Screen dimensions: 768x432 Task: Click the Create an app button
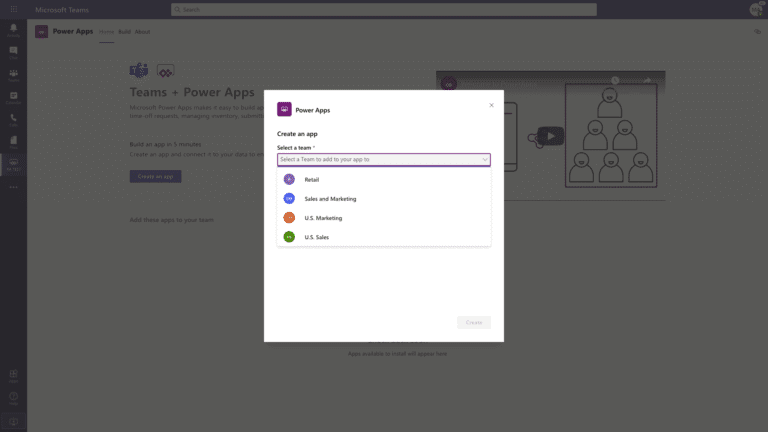pos(155,176)
